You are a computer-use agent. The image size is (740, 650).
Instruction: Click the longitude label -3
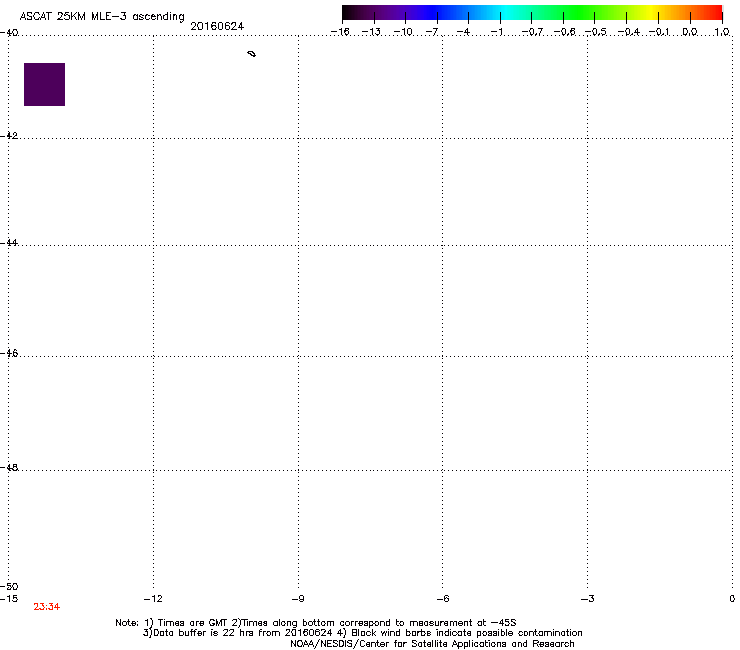coord(588,599)
